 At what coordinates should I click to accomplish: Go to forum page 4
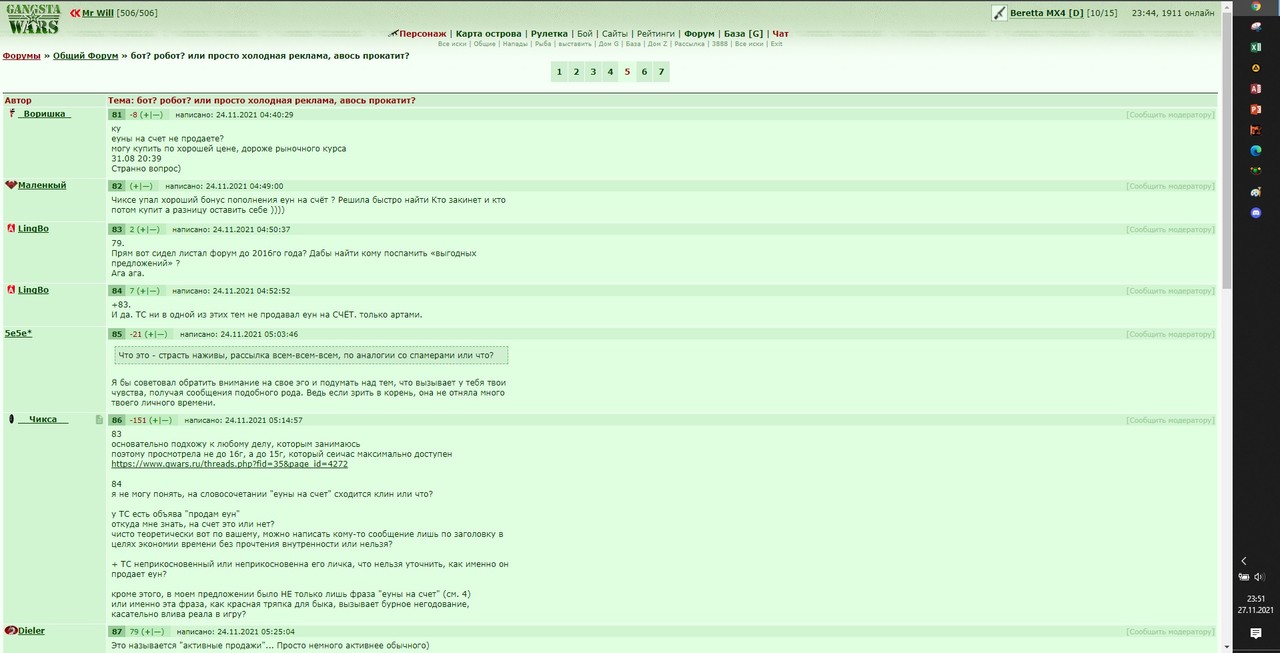pos(610,71)
